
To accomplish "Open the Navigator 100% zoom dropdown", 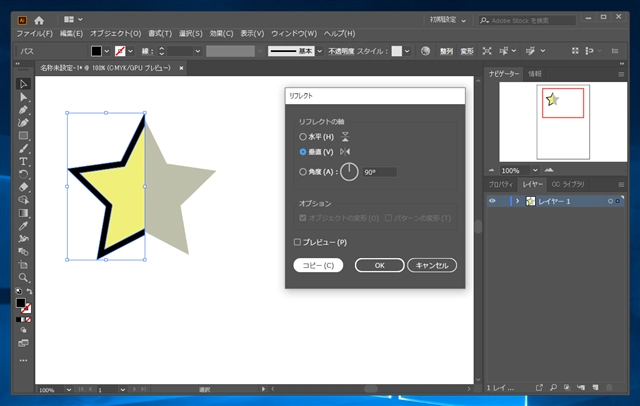I will tap(535, 170).
